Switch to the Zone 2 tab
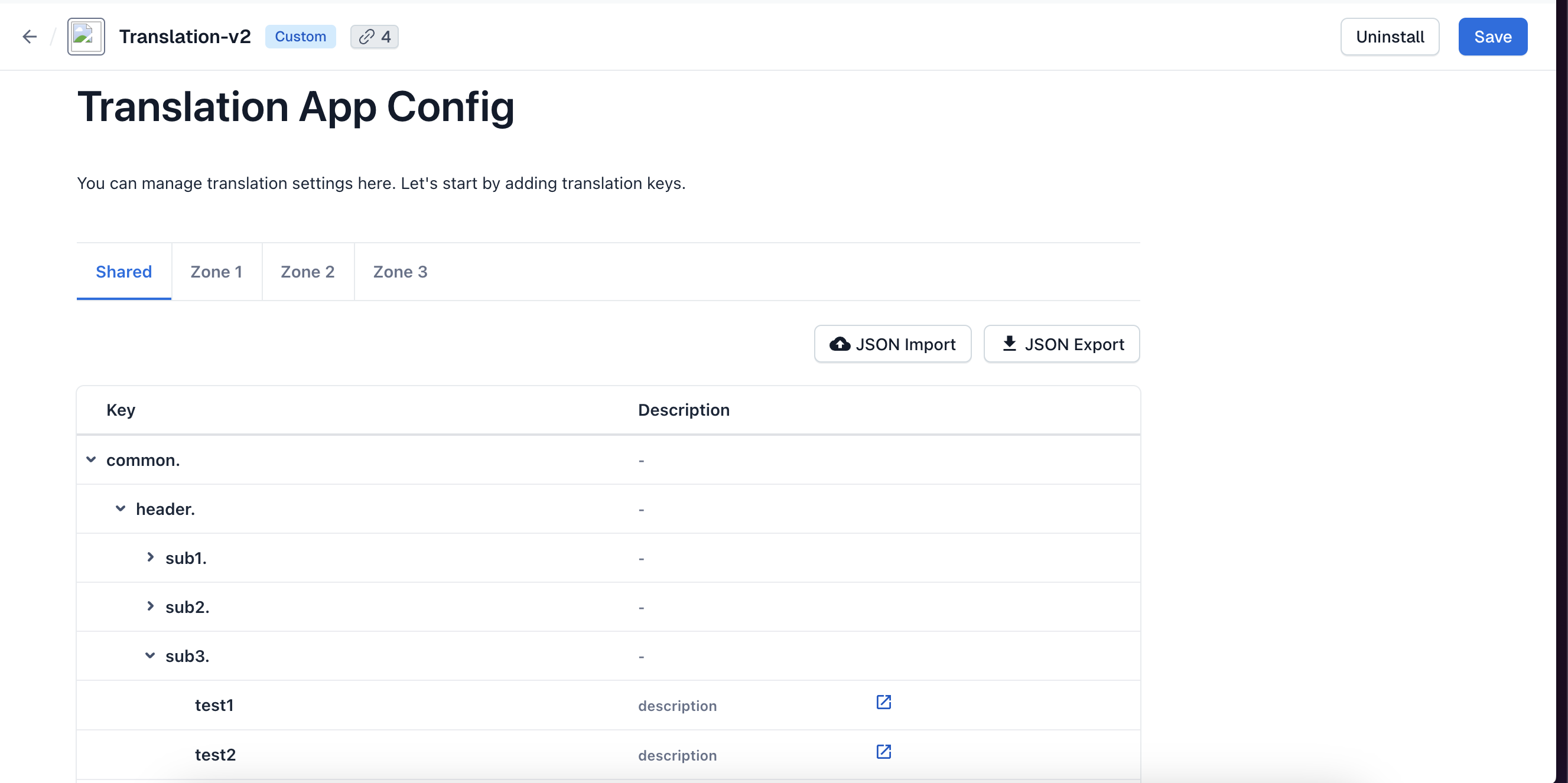The image size is (1568, 783). (307, 272)
